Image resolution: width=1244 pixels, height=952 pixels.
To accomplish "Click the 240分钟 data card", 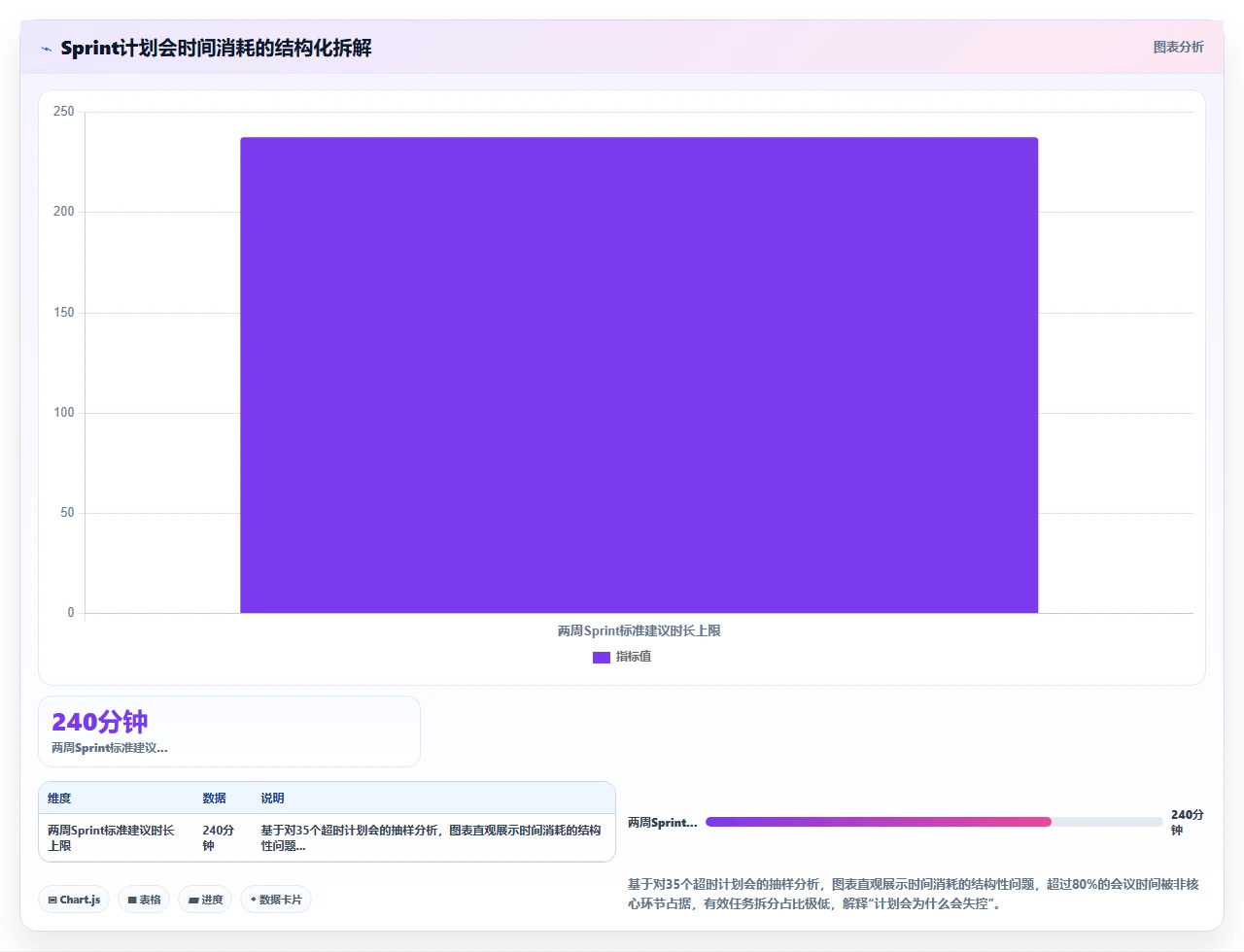I will (229, 731).
